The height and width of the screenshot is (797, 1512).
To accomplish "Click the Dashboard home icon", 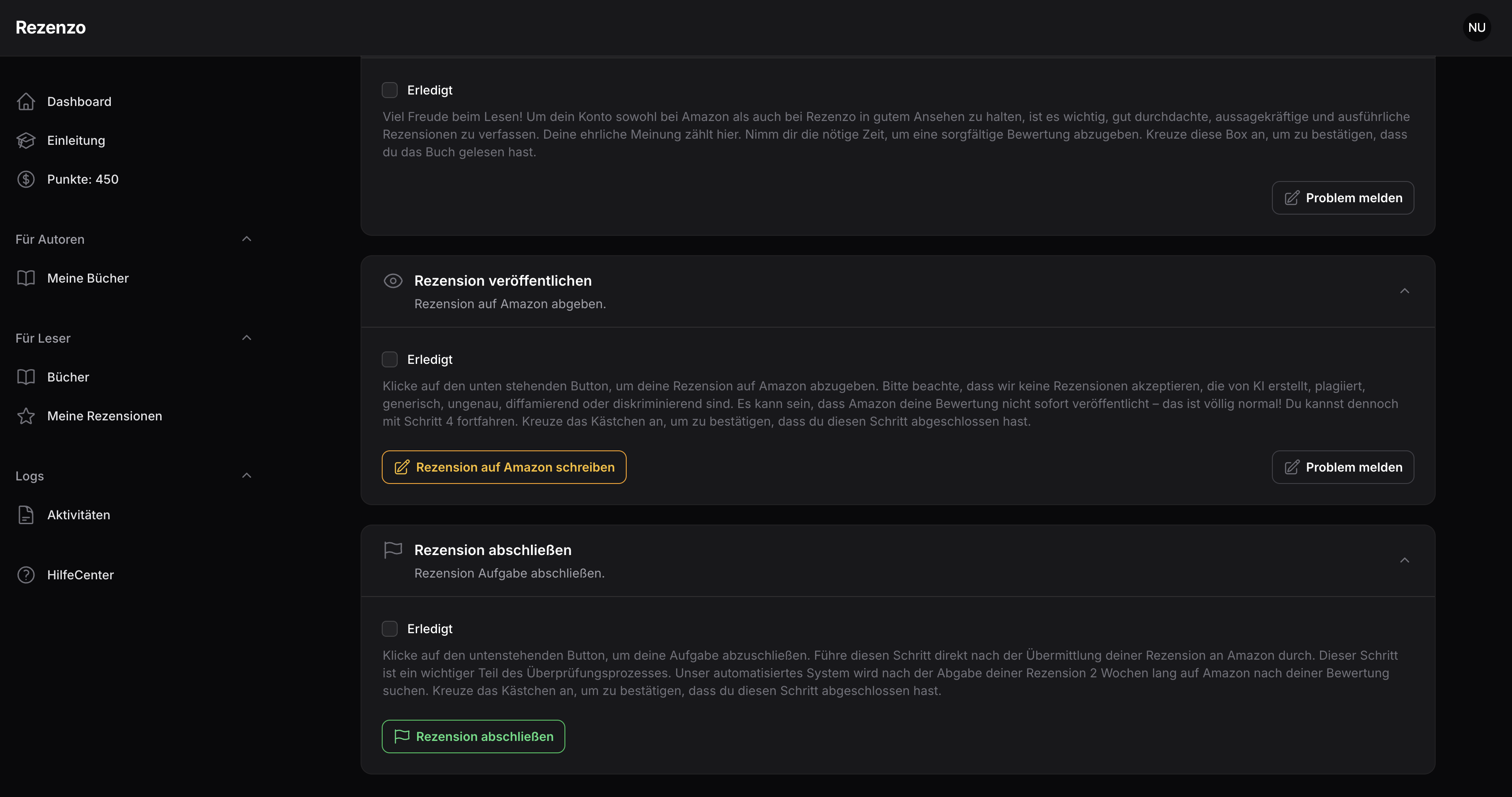I will coord(26,102).
